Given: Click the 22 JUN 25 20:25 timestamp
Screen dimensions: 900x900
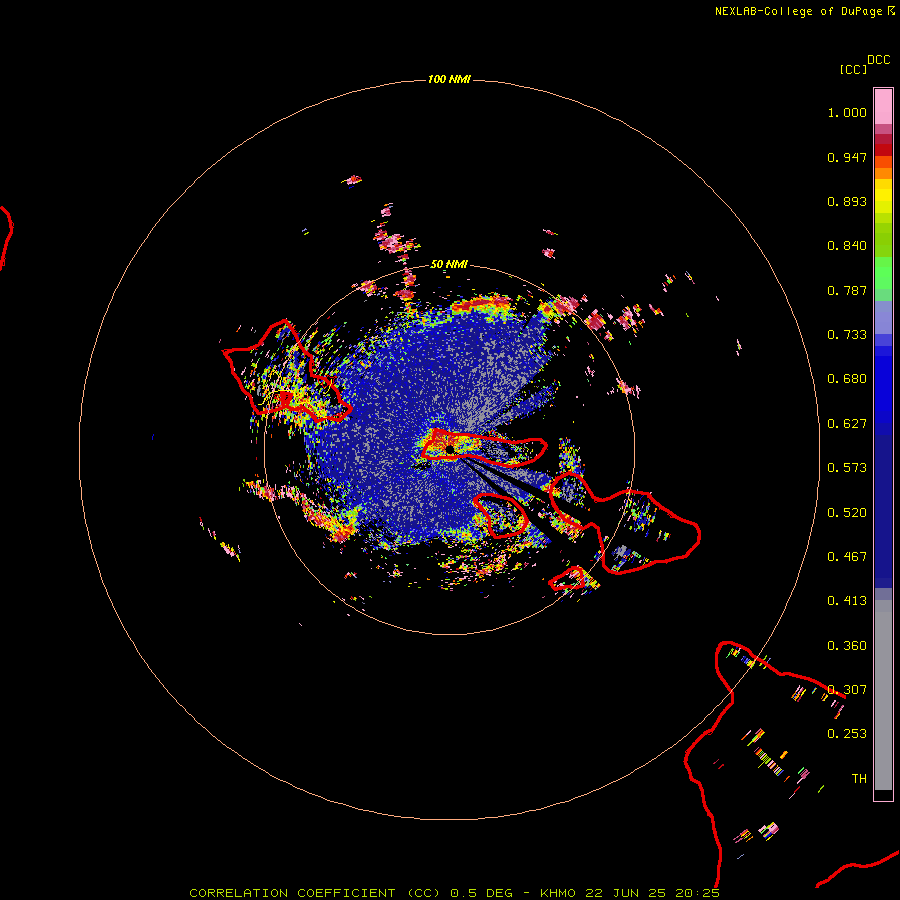Looking at the screenshot, I should [653, 893].
